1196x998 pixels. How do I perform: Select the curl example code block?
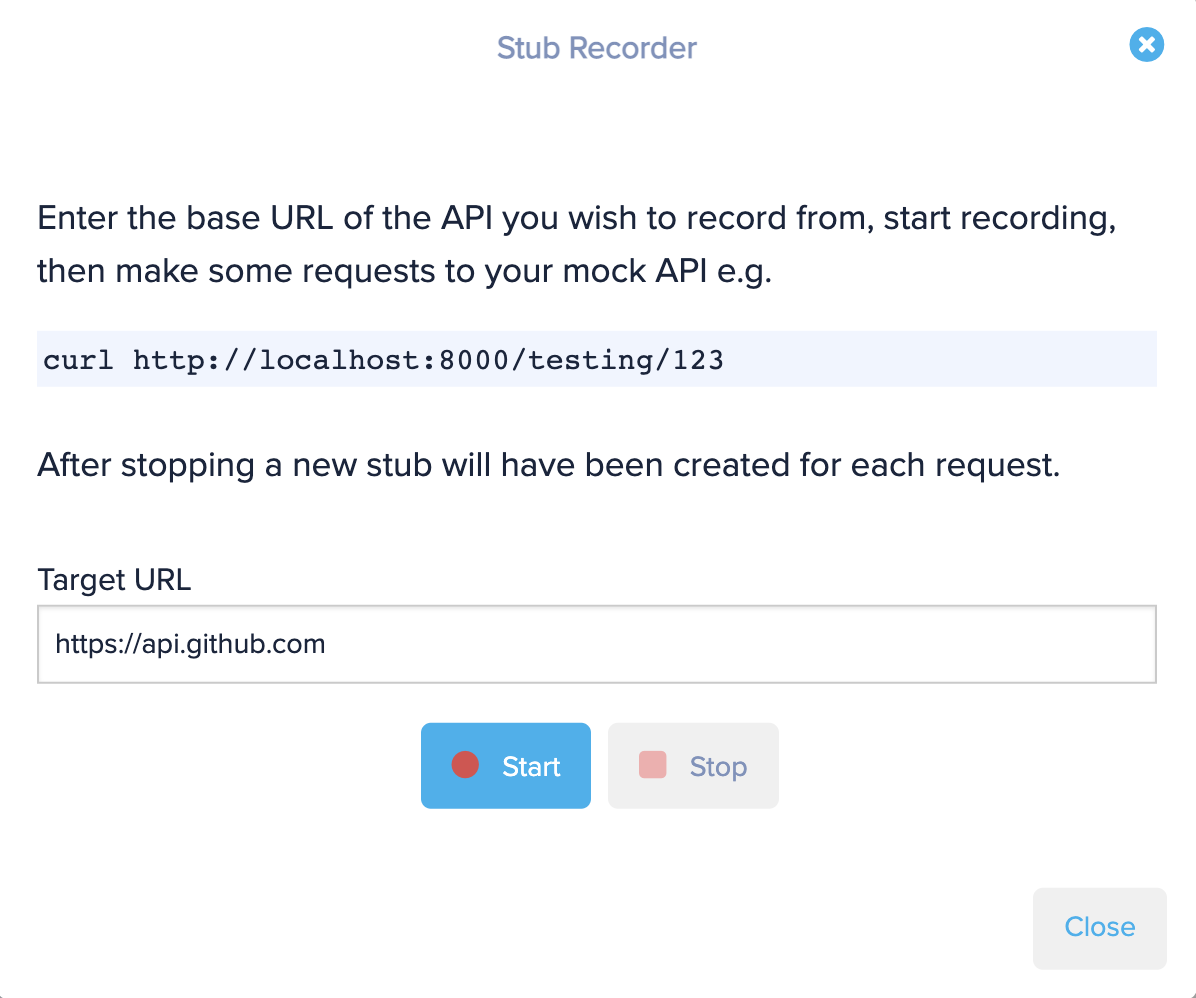point(596,359)
